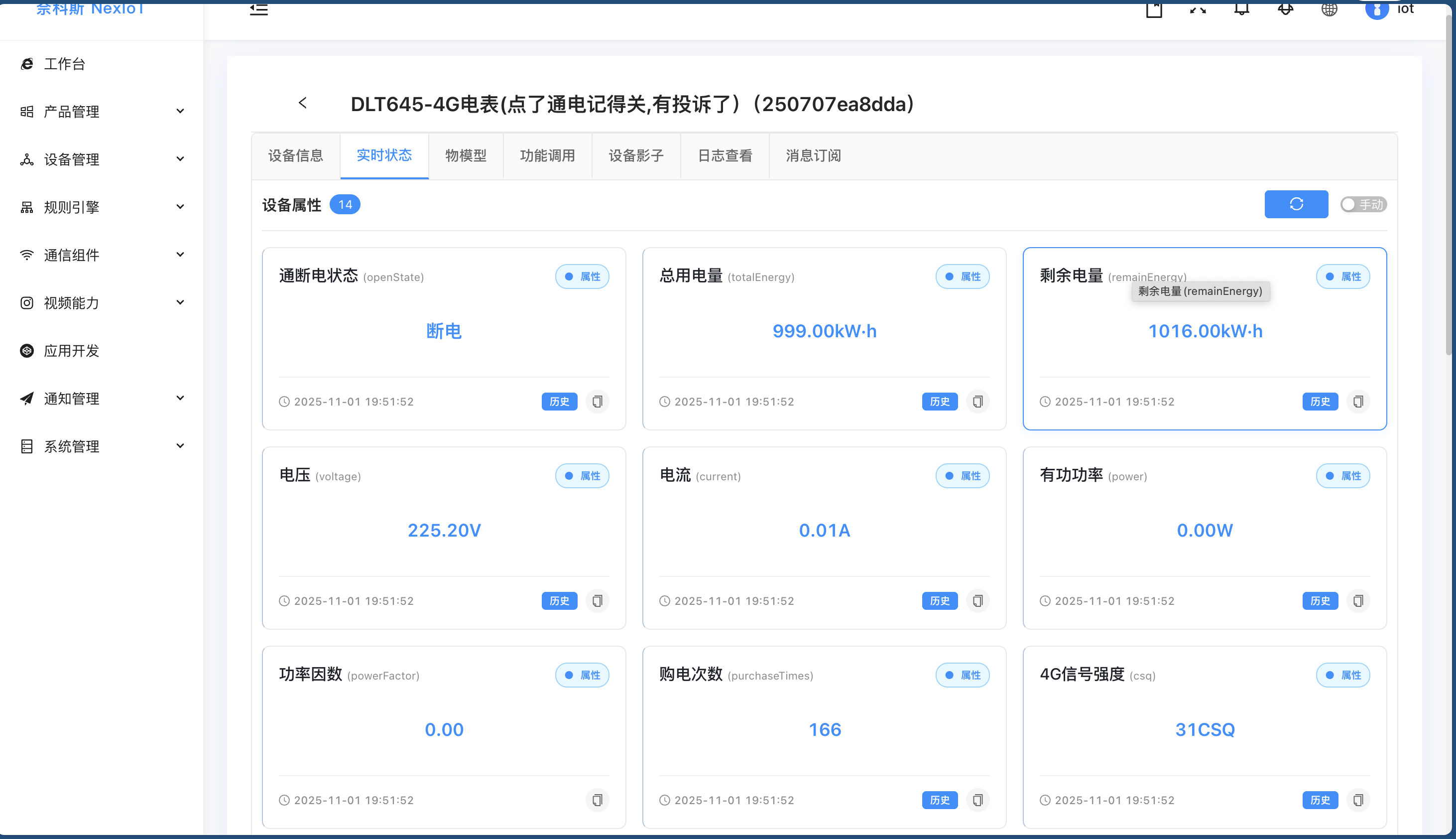Switch to the 物模型 tab
This screenshot has width=1456, height=839.
pyautogui.click(x=466, y=155)
